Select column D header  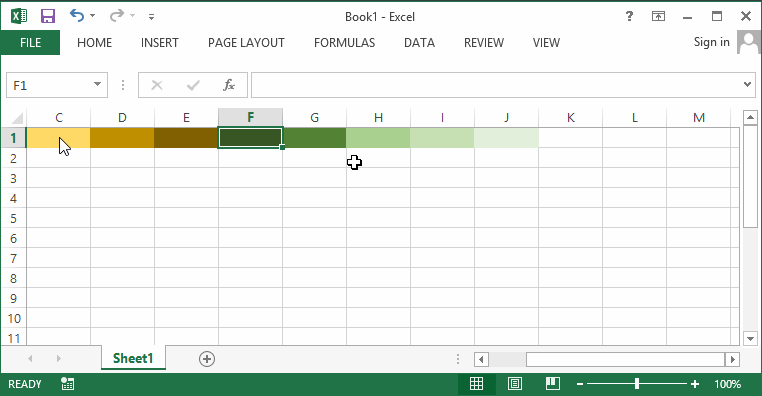tap(122, 118)
